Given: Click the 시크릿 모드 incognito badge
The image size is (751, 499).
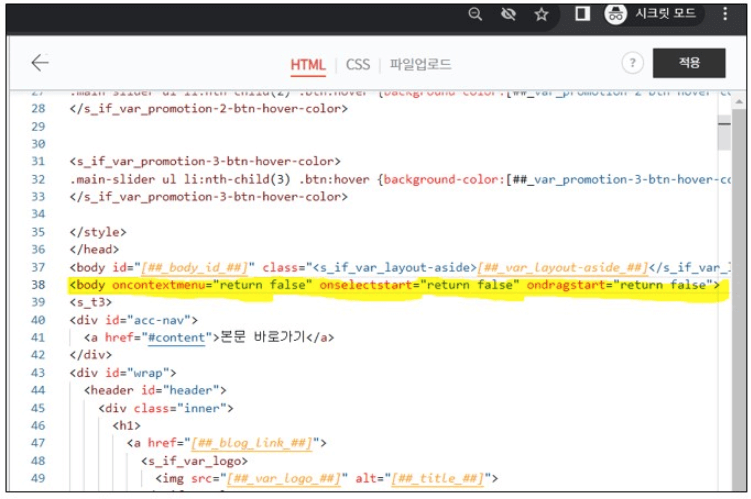Looking at the screenshot, I should click(653, 13).
